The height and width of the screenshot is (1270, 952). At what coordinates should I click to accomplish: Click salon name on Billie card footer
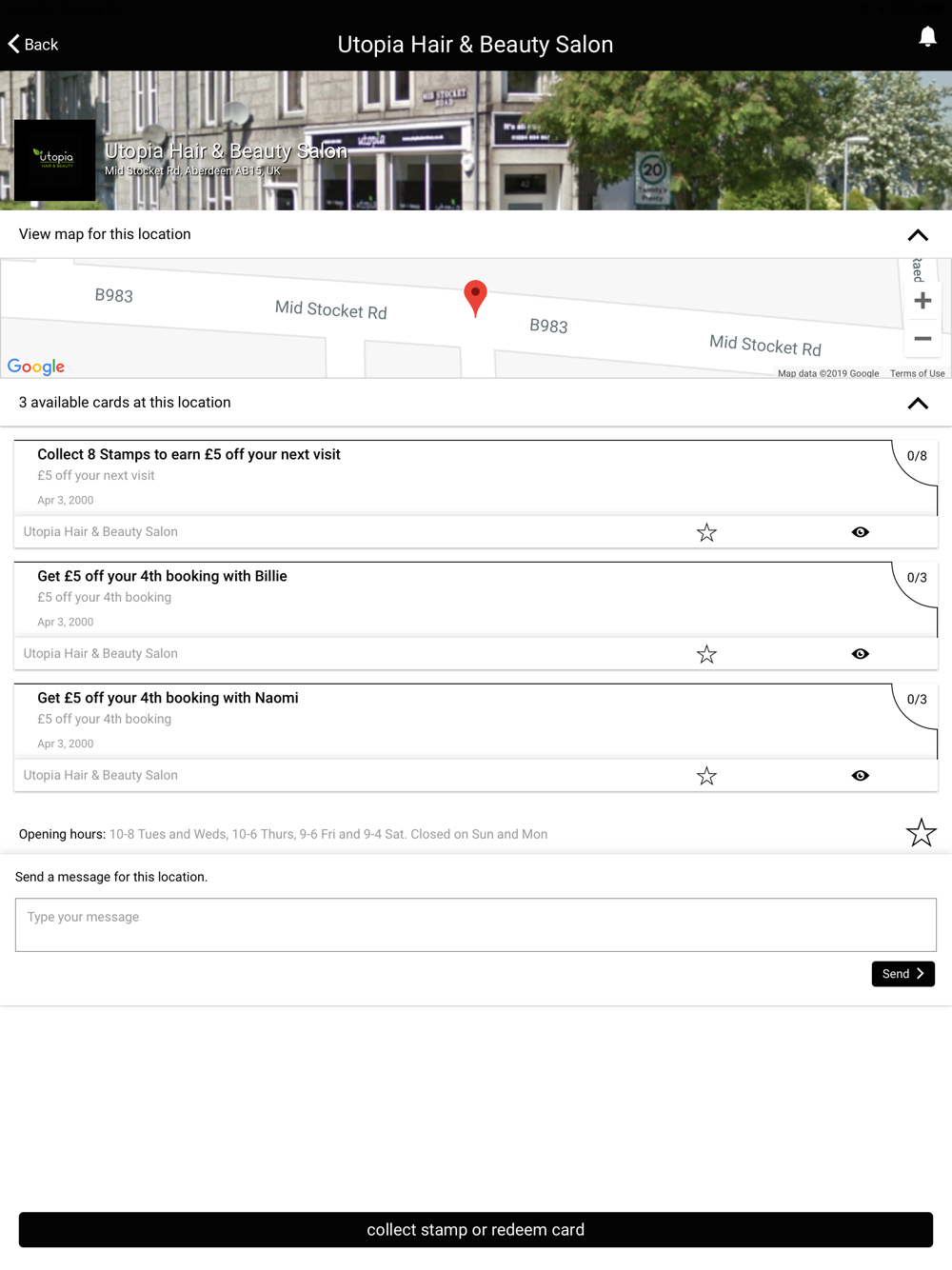click(101, 654)
